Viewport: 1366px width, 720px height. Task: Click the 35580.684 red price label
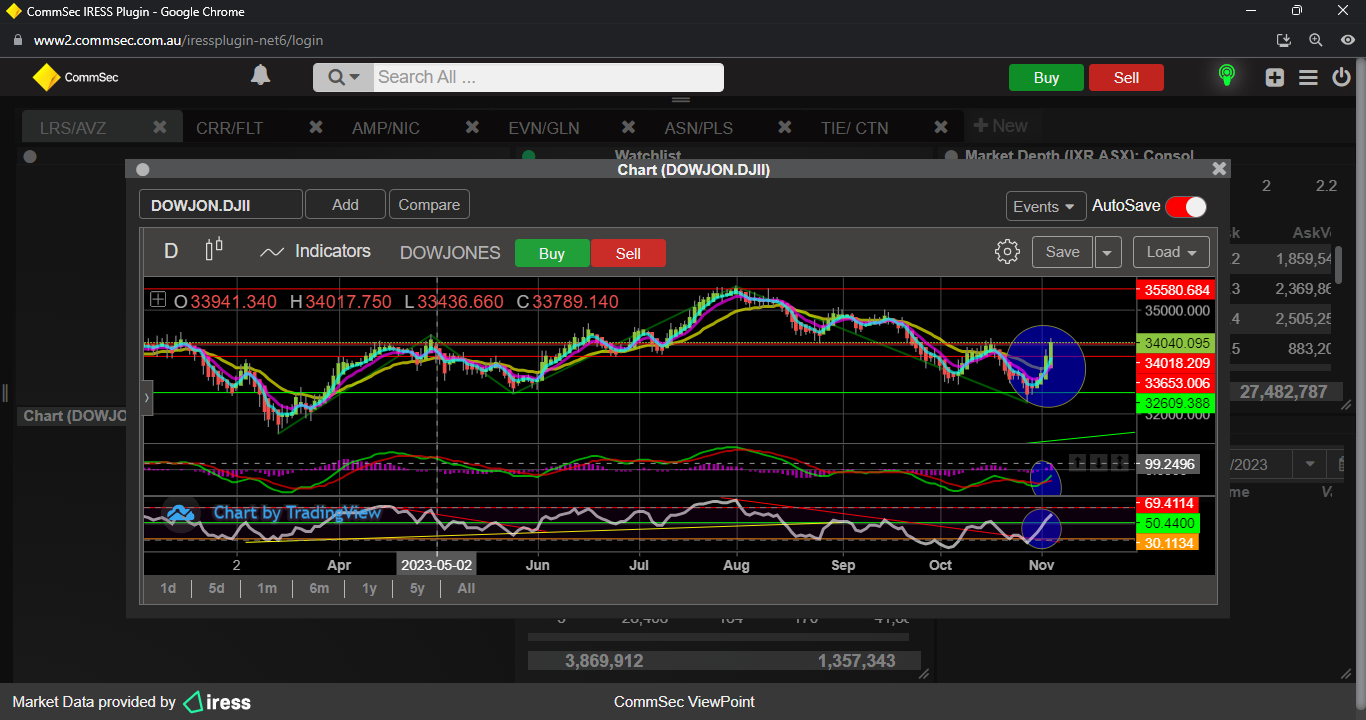click(1177, 290)
